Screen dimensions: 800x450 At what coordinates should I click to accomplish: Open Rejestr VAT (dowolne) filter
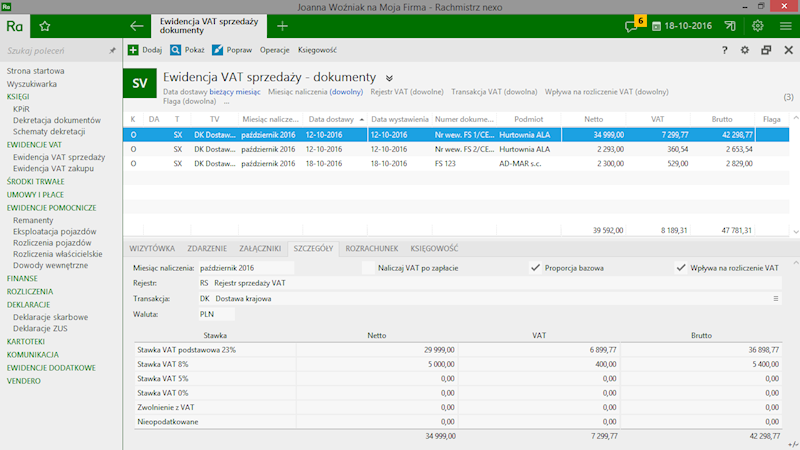click(x=407, y=92)
